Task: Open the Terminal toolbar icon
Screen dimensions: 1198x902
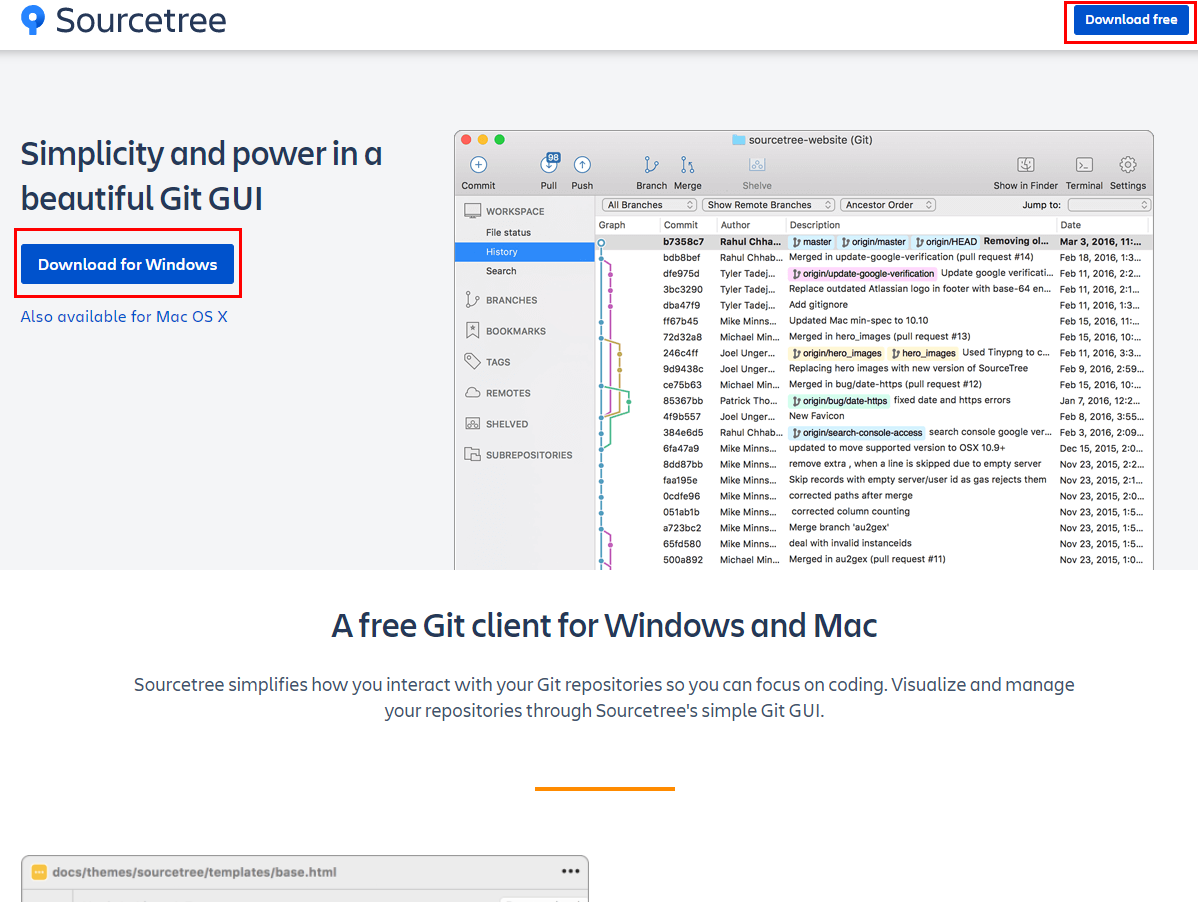Action: (1084, 164)
